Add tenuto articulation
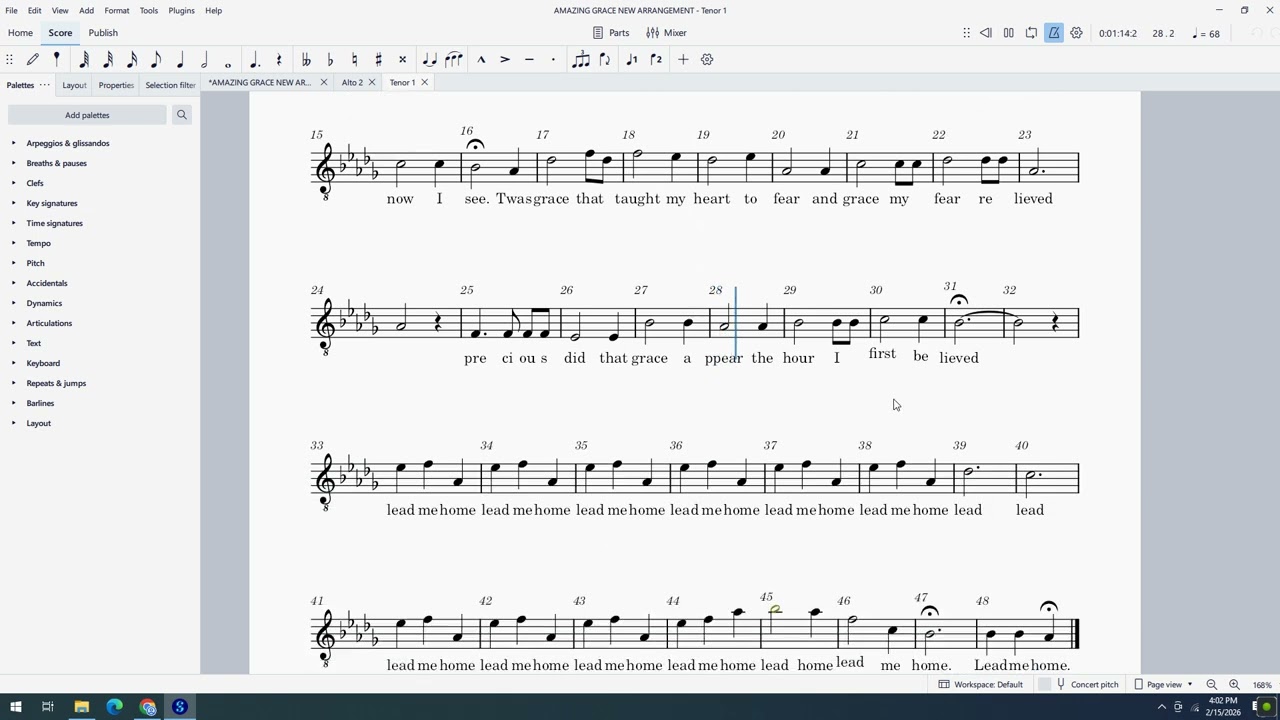Viewport: 1280px width, 720px height. (x=529, y=60)
